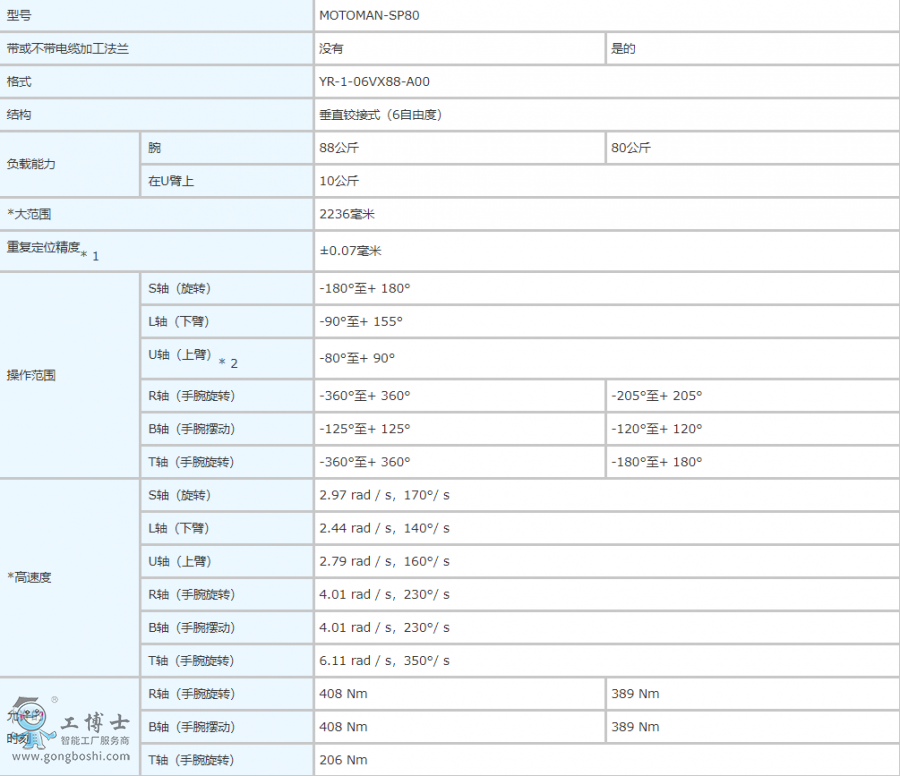Select the 206 Nm torque value
The height and width of the screenshot is (776, 900).
click(339, 760)
